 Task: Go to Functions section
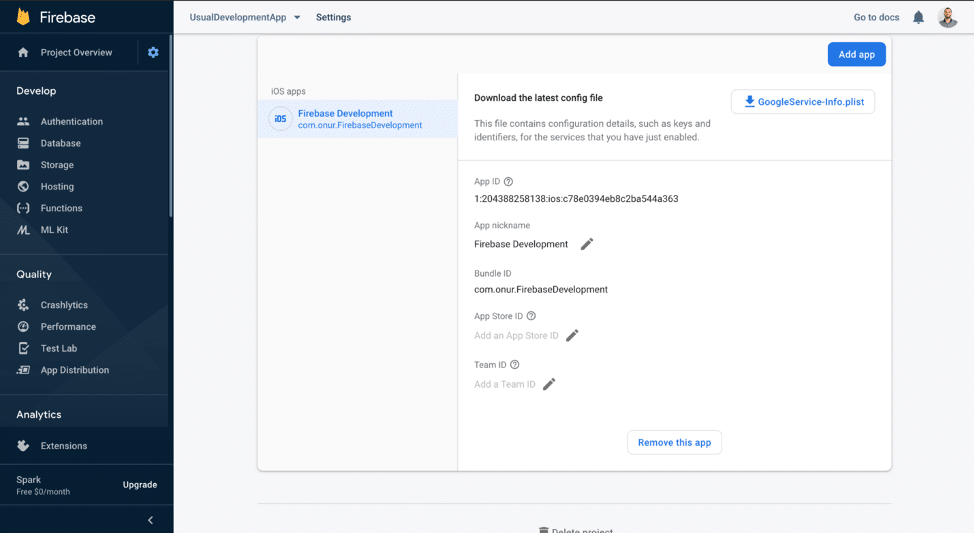(x=61, y=208)
